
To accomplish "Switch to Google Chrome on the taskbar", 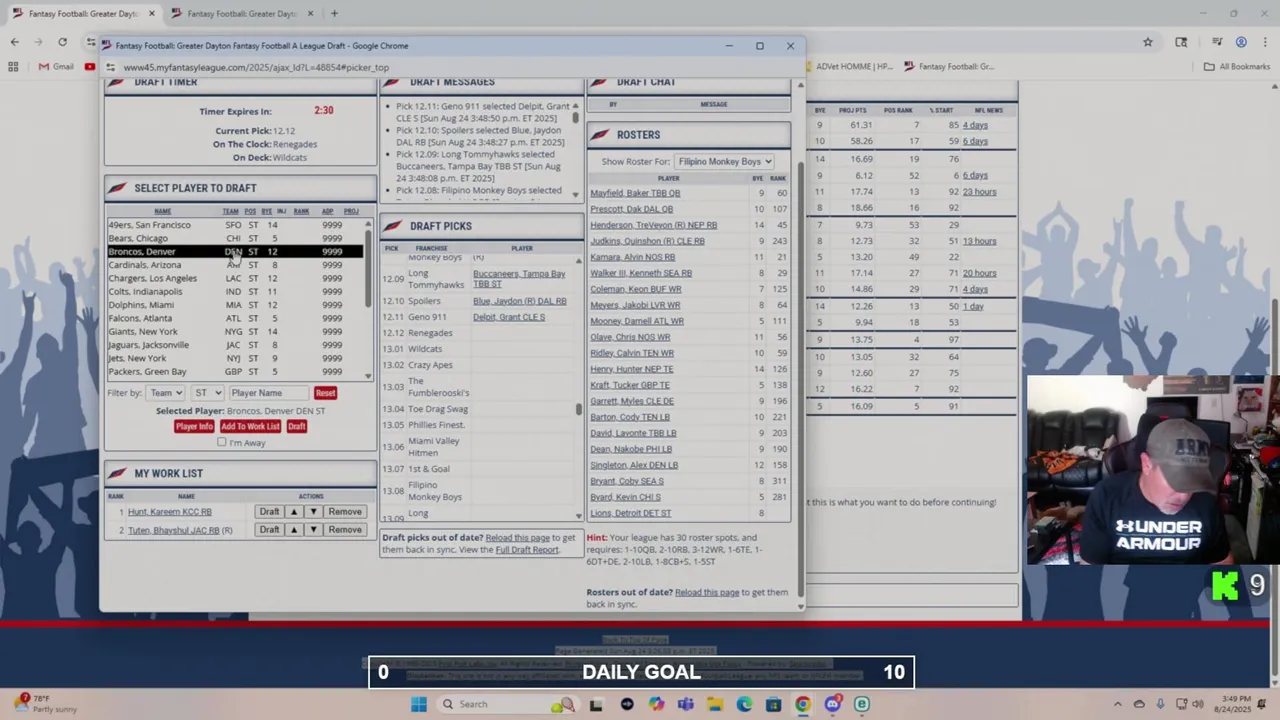I will pyautogui.click(x=803, y=704).
